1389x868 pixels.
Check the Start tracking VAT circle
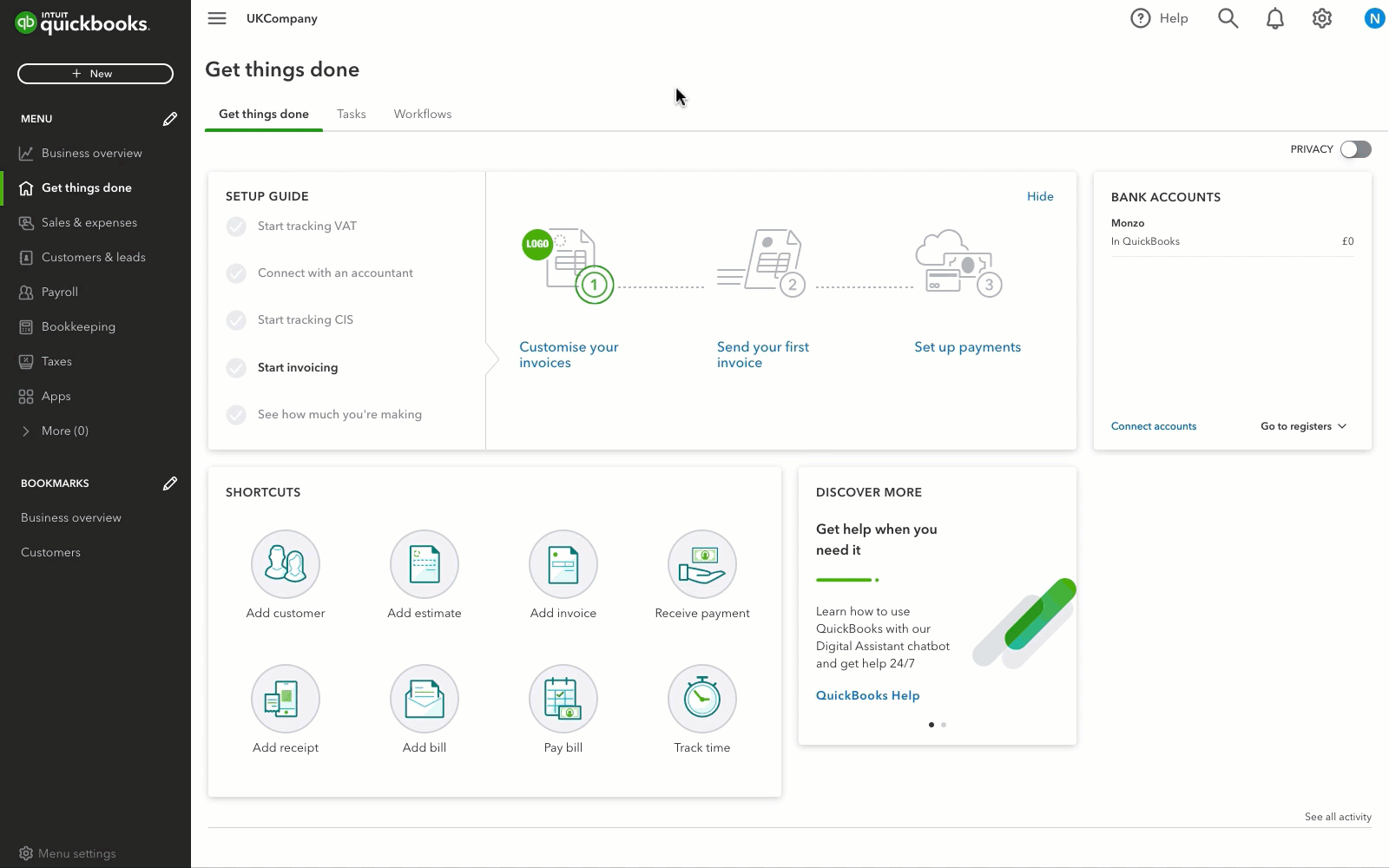pos(236,227)
